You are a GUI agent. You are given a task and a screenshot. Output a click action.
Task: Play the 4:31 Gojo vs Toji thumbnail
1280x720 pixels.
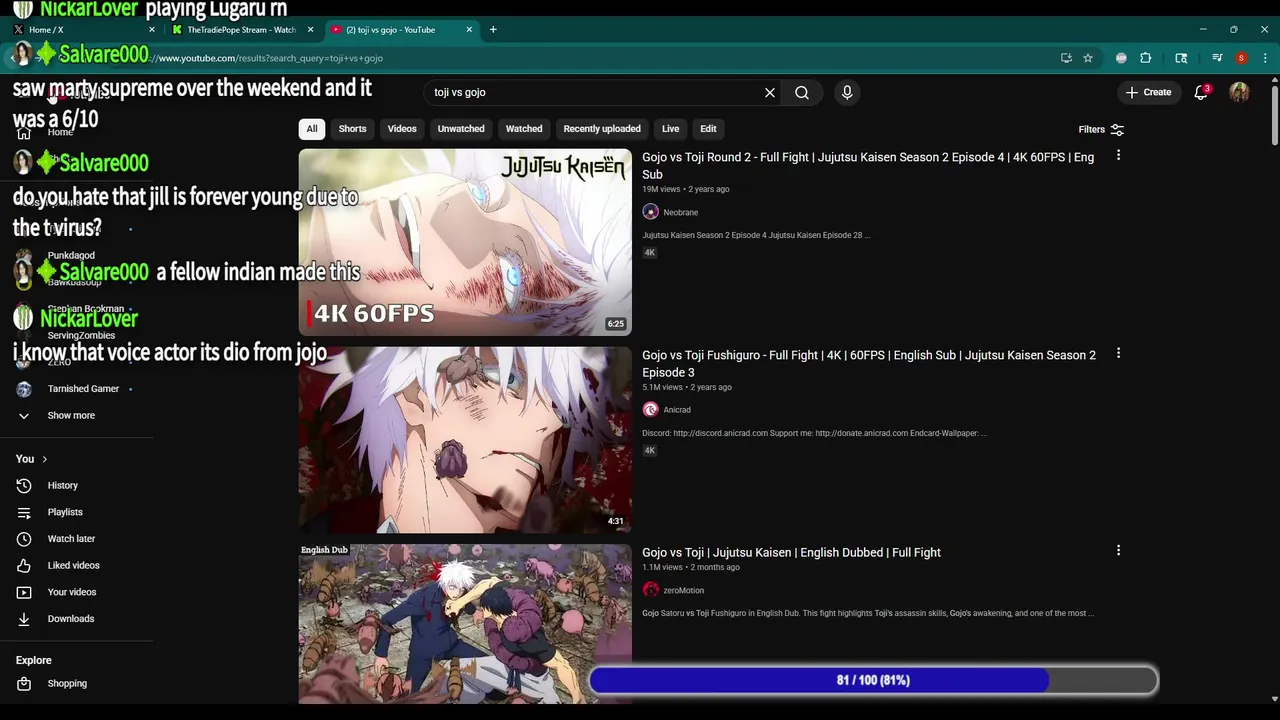pyautogui.click(x=465, y=440)
